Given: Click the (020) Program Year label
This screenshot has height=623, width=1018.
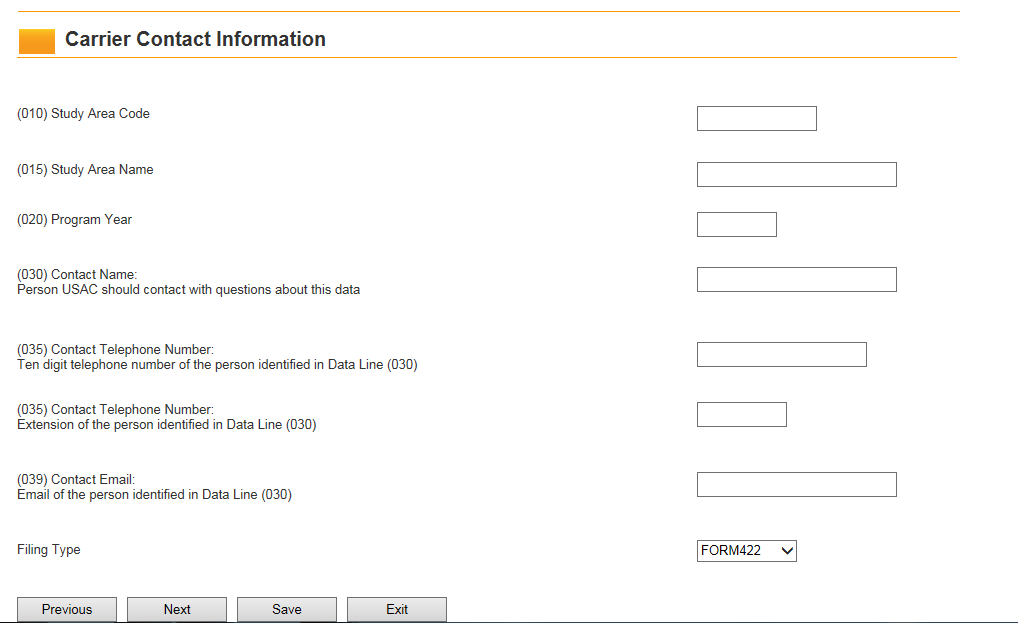Looking at the screenshot, I should (x=74, y=220).
